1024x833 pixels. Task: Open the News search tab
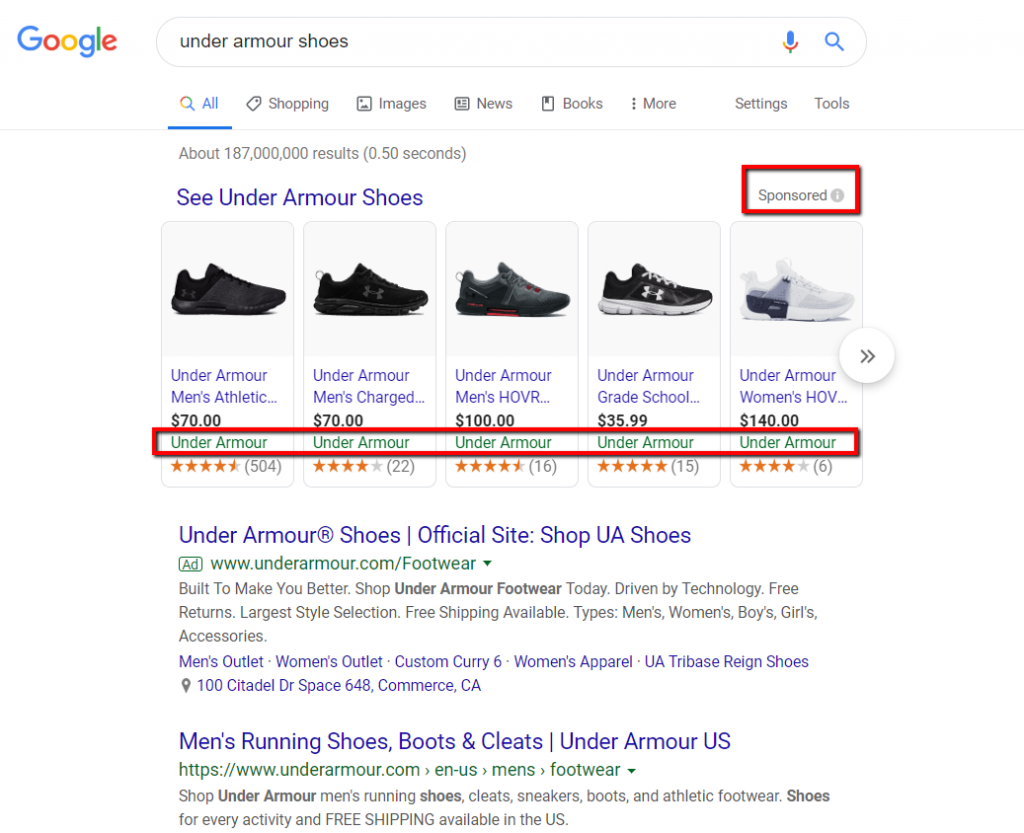[x=483, y=104]
